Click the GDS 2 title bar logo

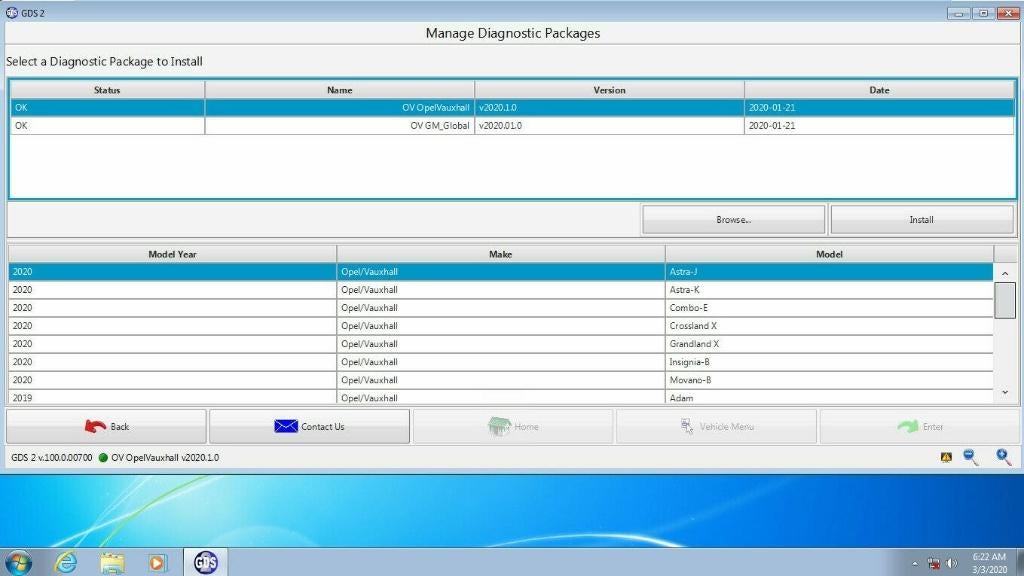tap(12, 12)
